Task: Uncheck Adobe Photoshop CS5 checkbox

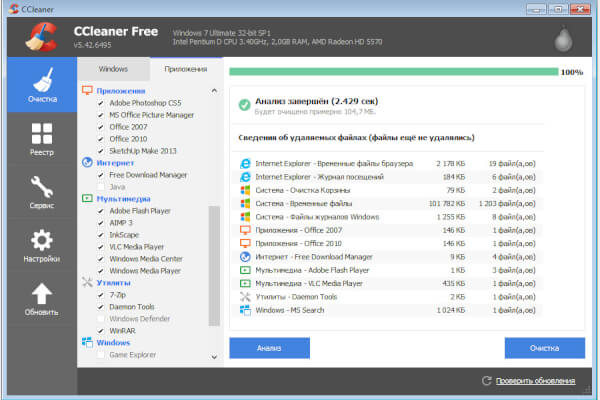Action: point(101,103)
